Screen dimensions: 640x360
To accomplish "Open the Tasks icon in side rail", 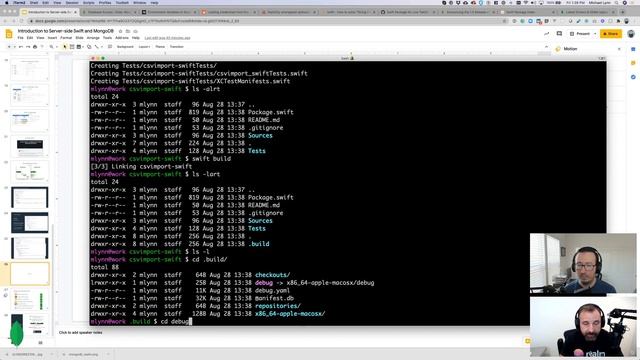I will coord(633,77).
